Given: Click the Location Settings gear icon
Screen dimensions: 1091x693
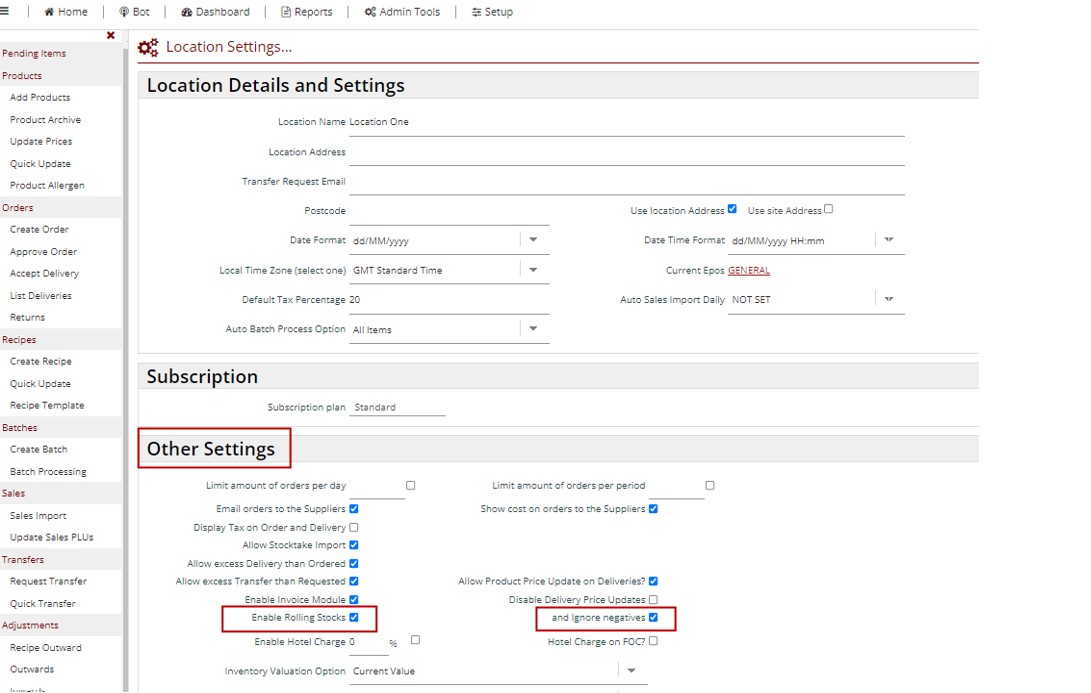Looking at the screenshot, I should pyautogui.click(x=148, y=48).
